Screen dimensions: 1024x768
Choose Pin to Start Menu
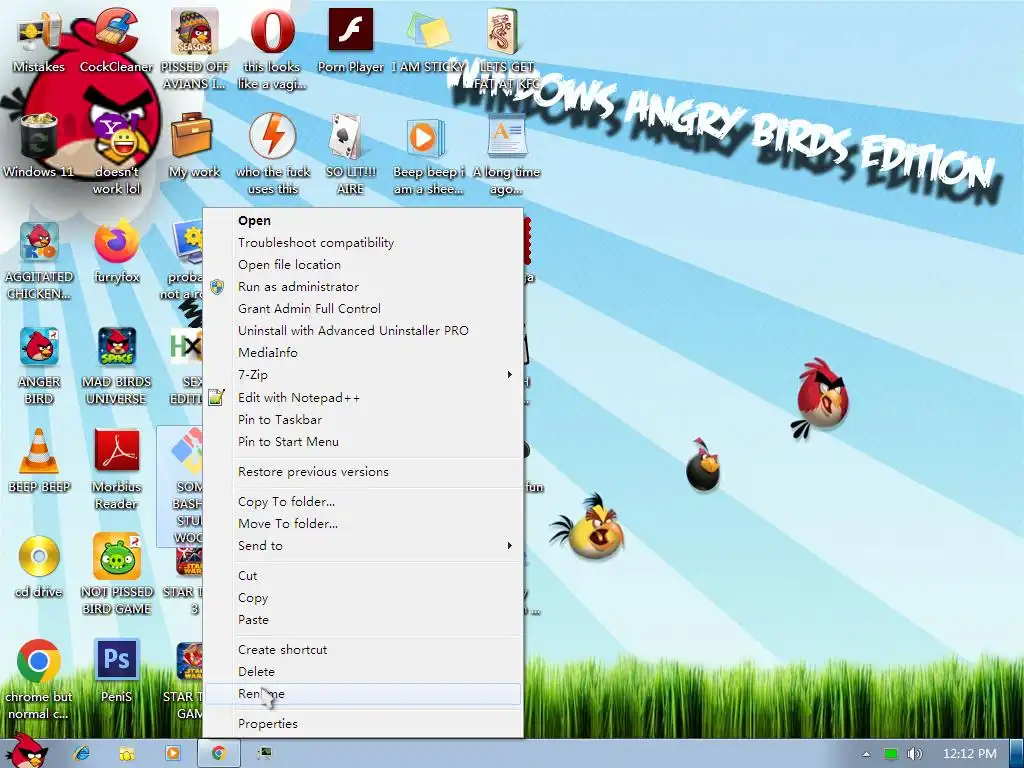(x=363, y=441)
